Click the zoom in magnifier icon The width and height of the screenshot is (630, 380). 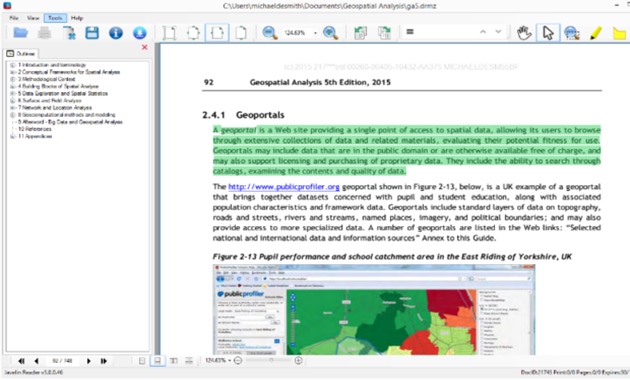[x=330, y=33]
